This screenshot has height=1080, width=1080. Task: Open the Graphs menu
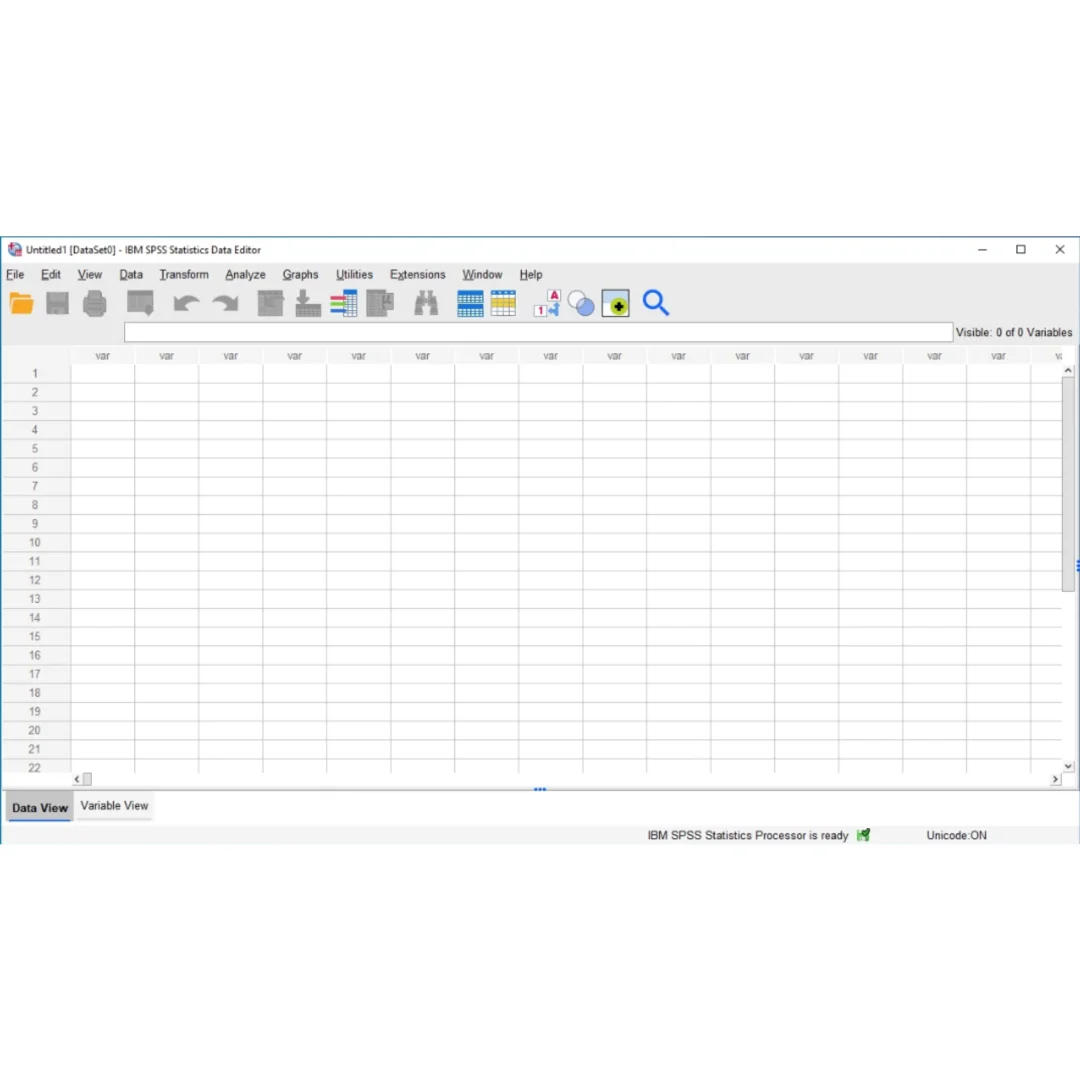pyautogui.click(x=300, y=275)
